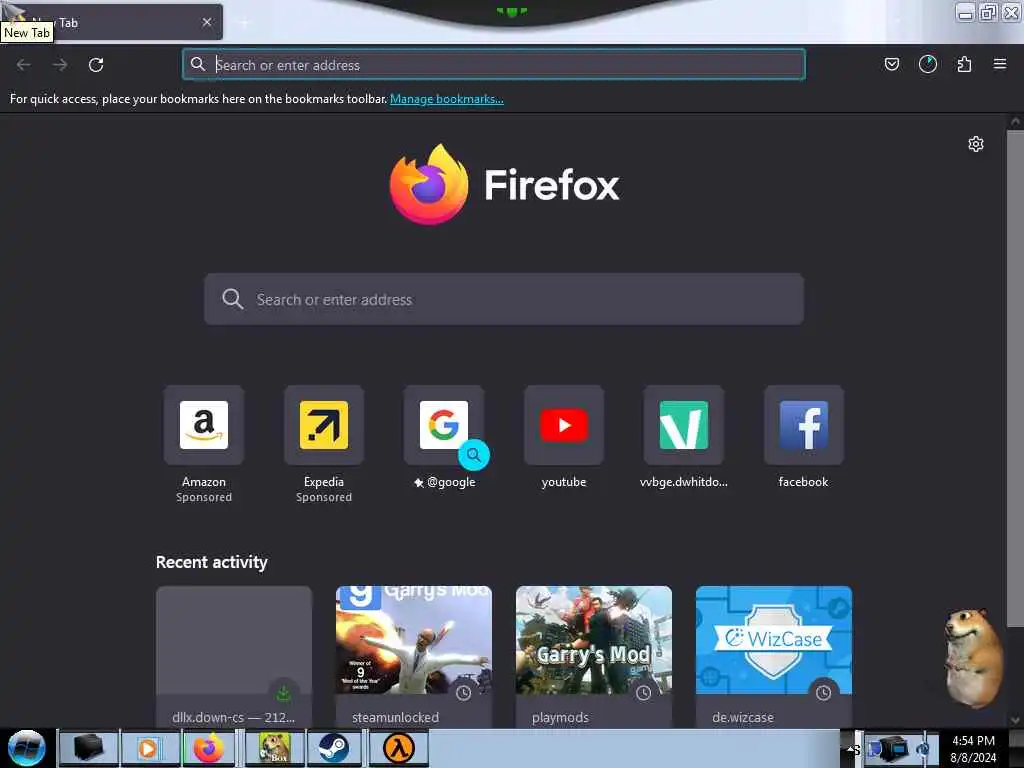This screenshot has height=768, width=1024.
Task: Focus the top address bar field
Action: coord(494,65)
